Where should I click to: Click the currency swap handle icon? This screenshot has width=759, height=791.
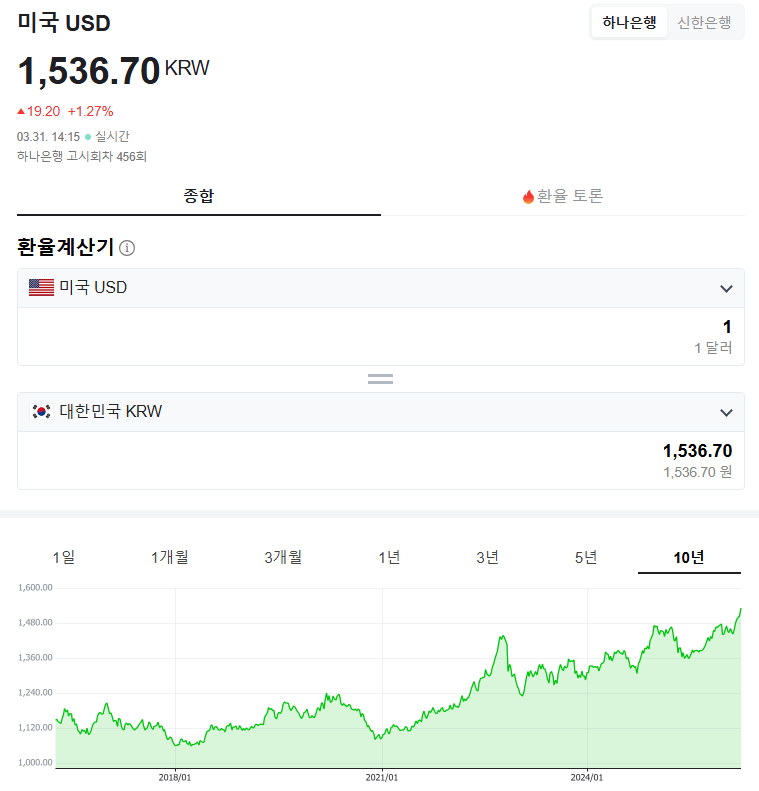click(x=380, y=379)
